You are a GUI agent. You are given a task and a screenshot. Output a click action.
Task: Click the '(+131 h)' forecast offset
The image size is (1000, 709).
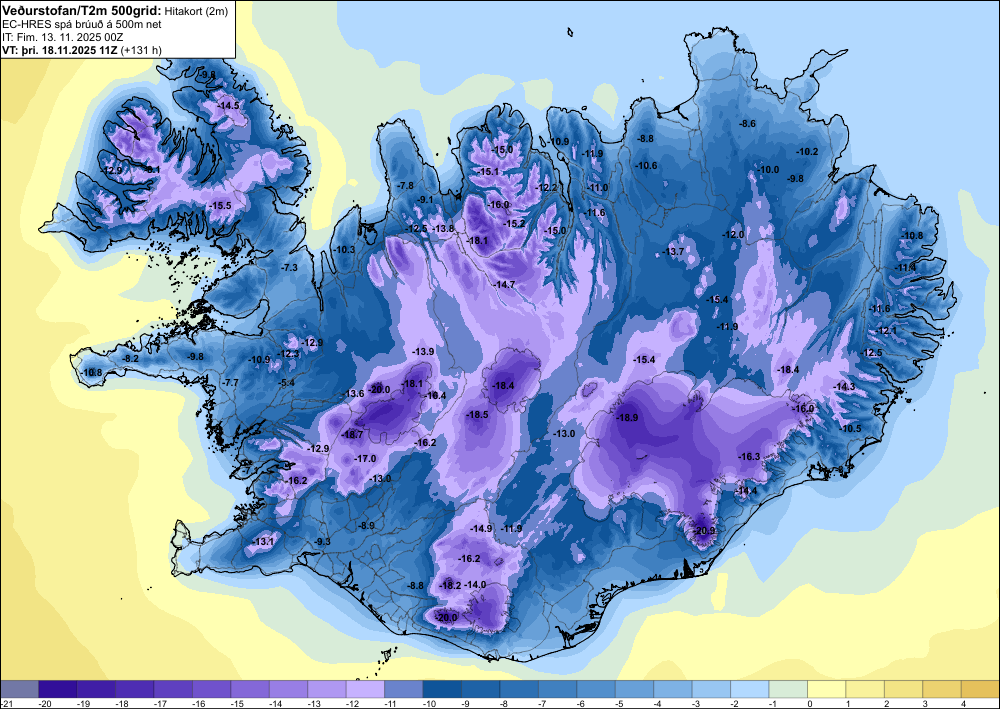pyautogui.click(x=141, y=50)
